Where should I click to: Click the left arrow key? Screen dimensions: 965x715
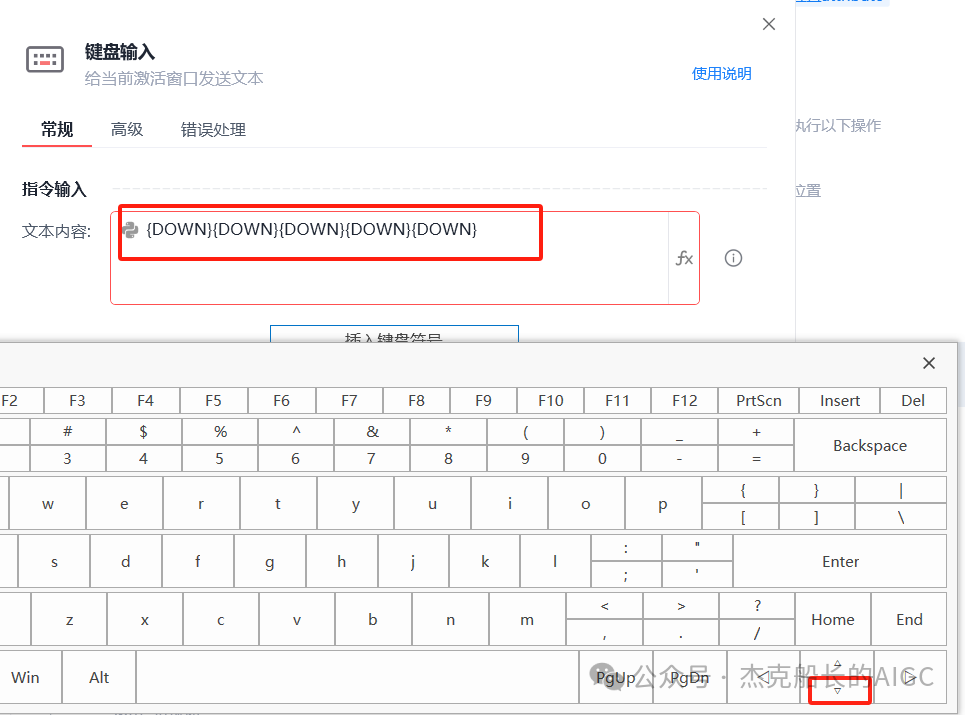[763, 677]
